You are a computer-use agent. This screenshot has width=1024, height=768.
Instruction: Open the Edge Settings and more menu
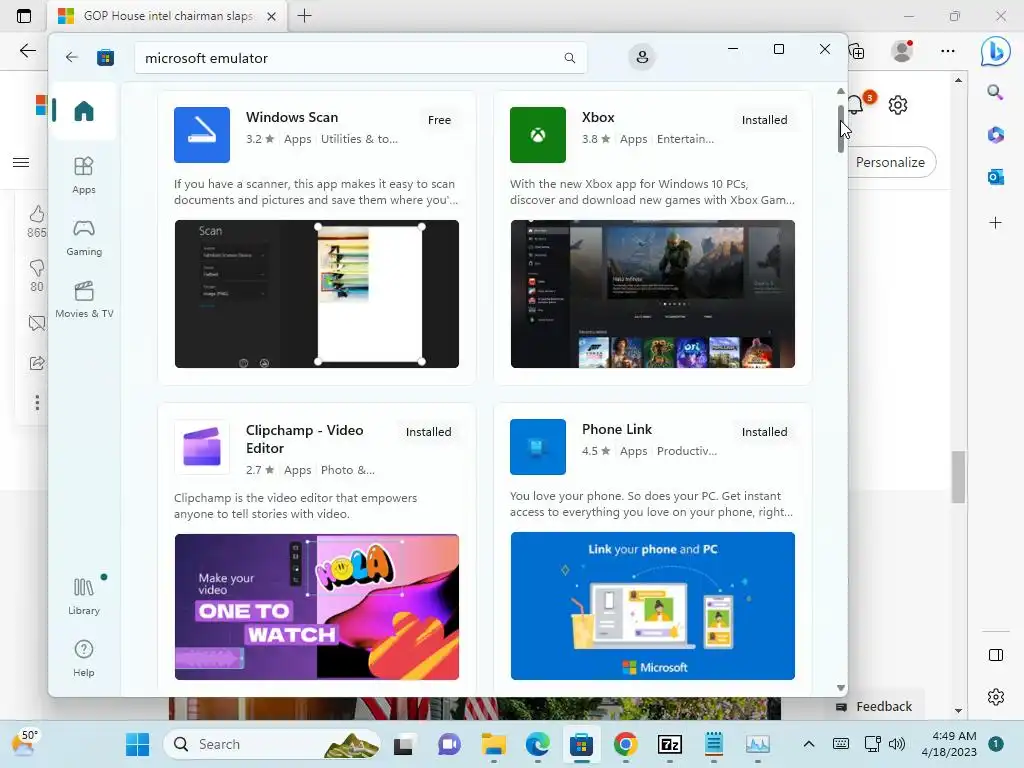(x=948, y=51)
